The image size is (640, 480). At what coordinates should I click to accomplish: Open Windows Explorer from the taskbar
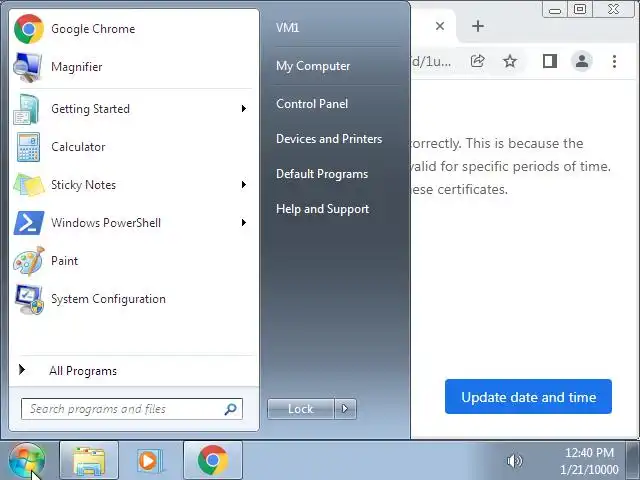coord(89,460)
